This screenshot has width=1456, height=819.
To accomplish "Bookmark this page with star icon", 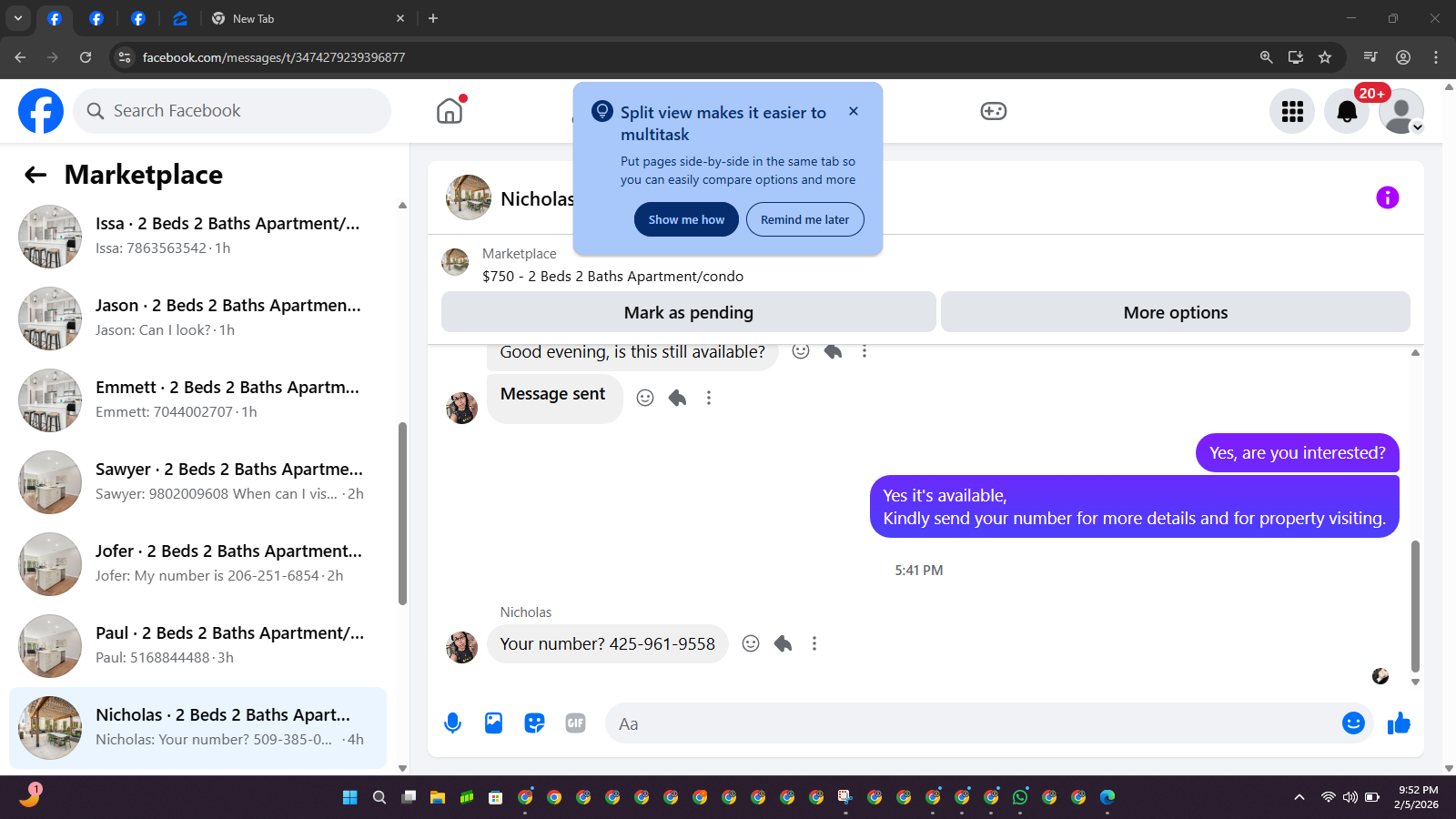I will pos(1325,57).
